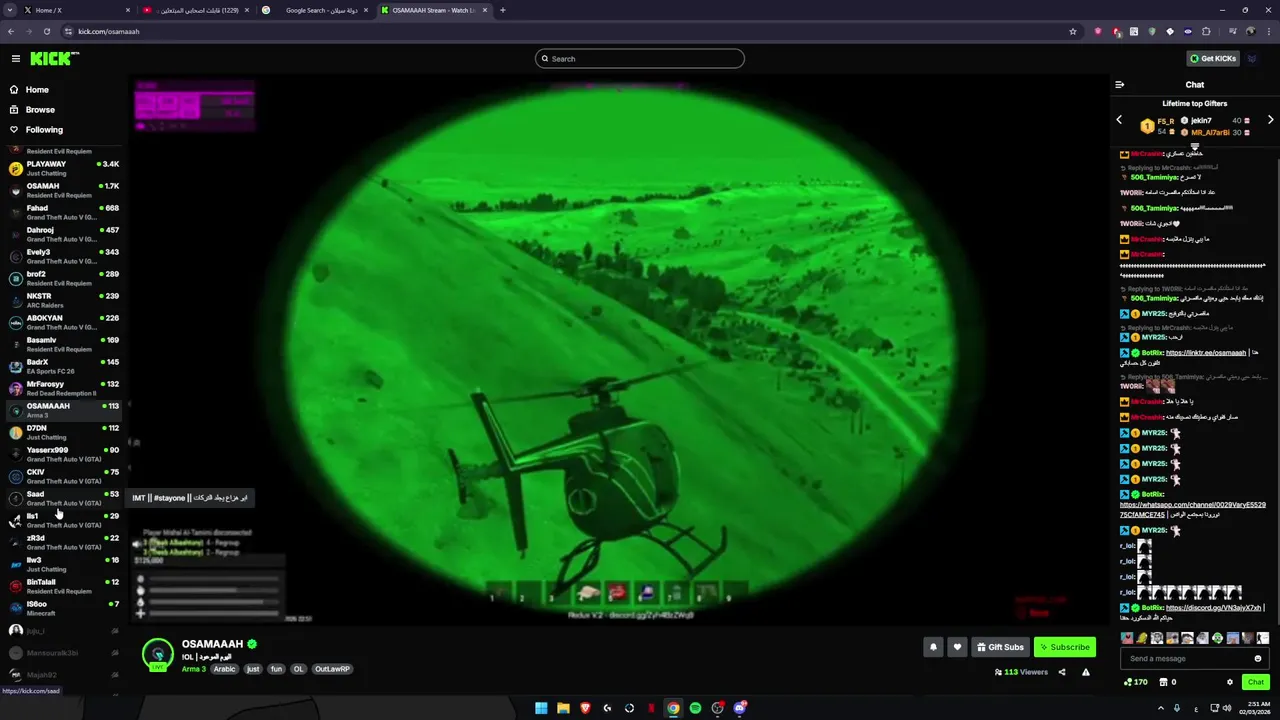
Task: Switch to the Home / X tab
Action: [75, 10]
